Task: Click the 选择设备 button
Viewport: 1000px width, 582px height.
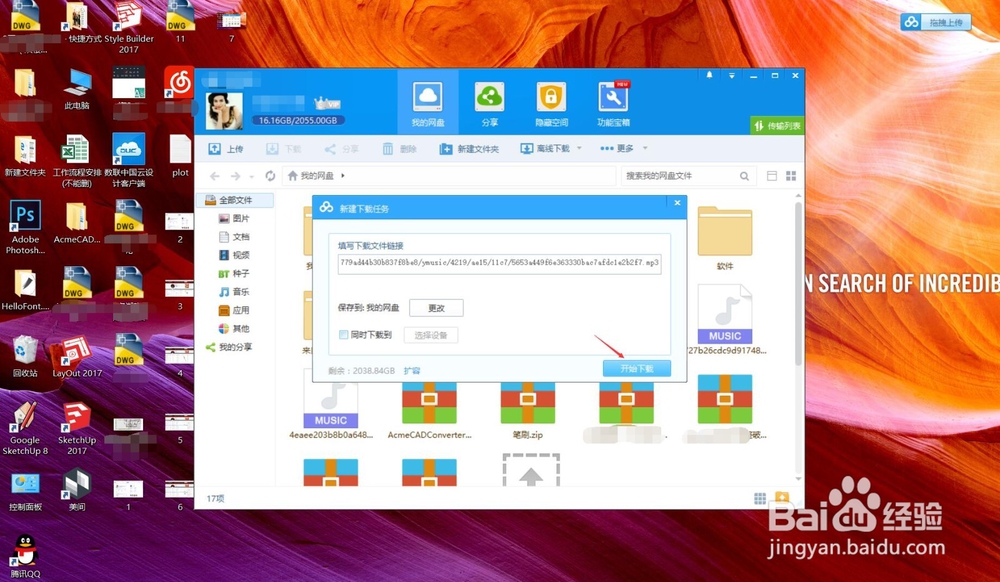Action: coord(430,335)
